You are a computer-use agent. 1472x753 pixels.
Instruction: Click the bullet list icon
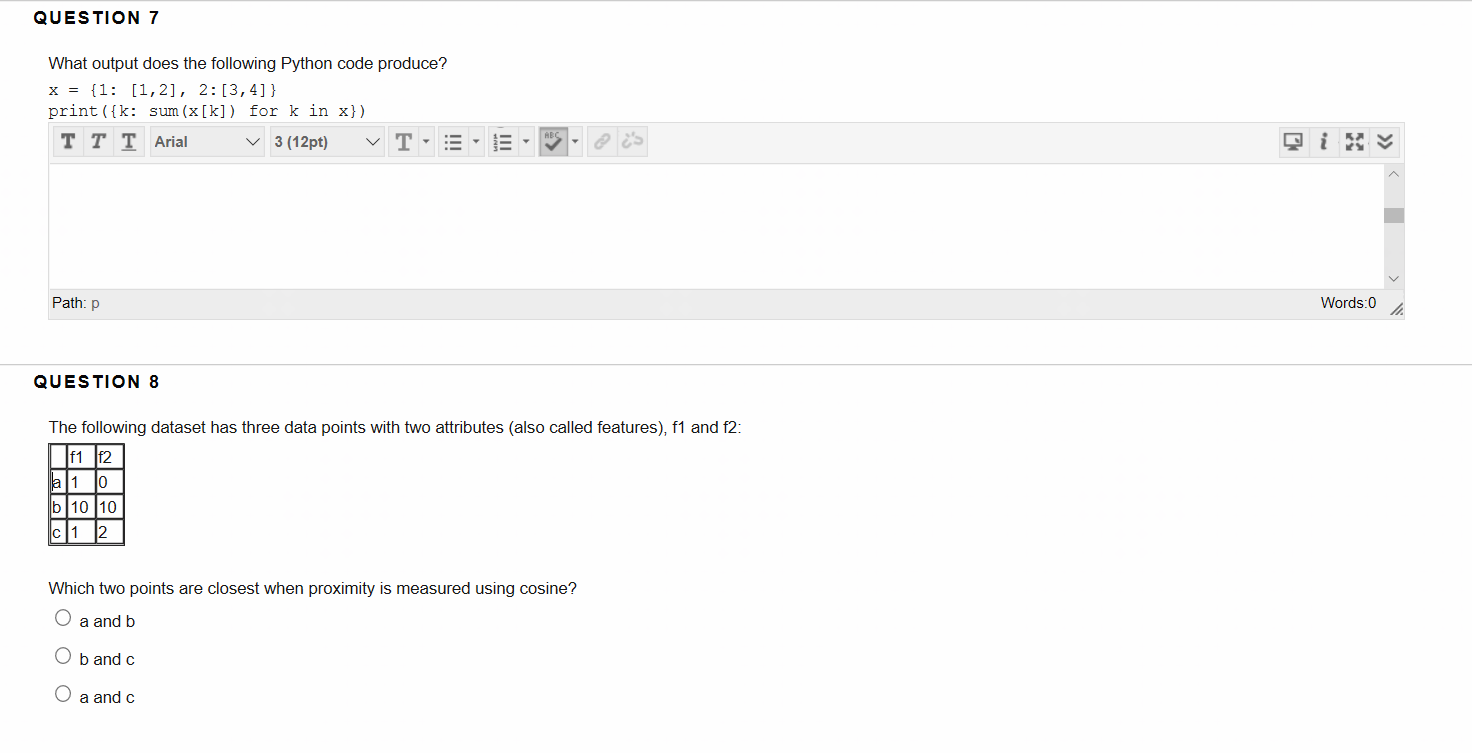coord(452,142)
